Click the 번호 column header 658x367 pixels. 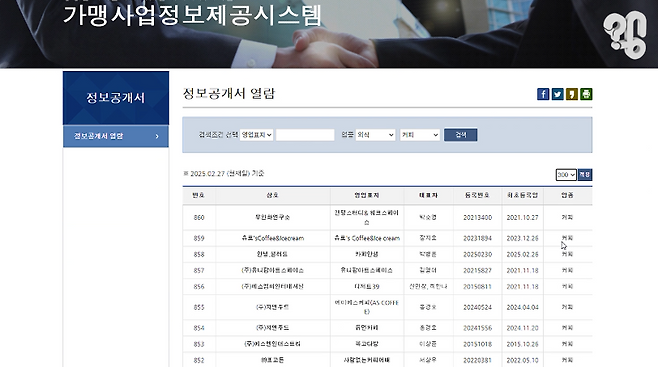(198, 195)
